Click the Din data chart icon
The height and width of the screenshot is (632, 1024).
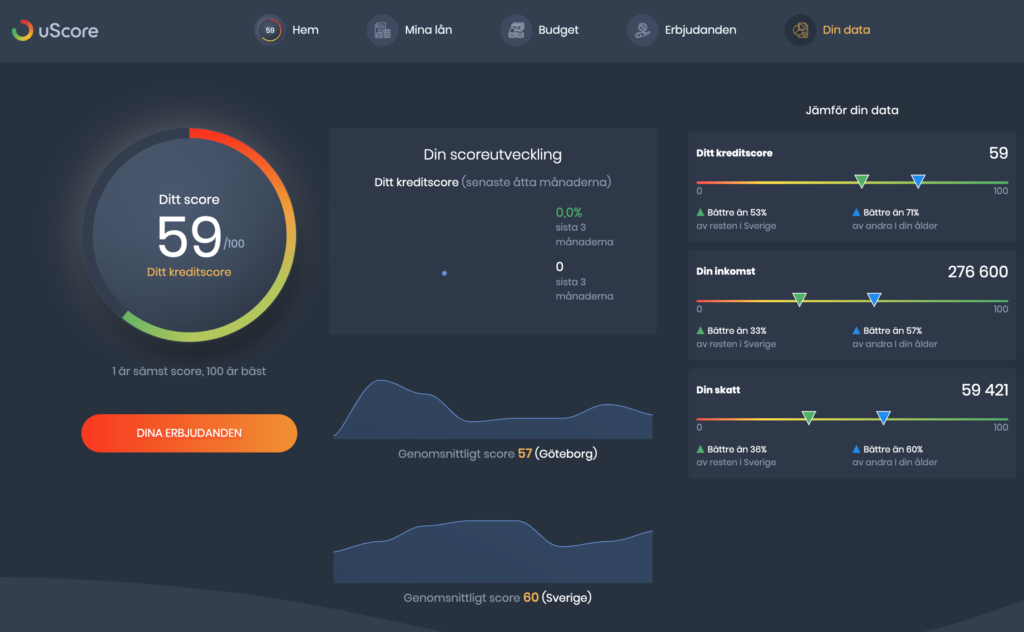click(x=800, y=30)
